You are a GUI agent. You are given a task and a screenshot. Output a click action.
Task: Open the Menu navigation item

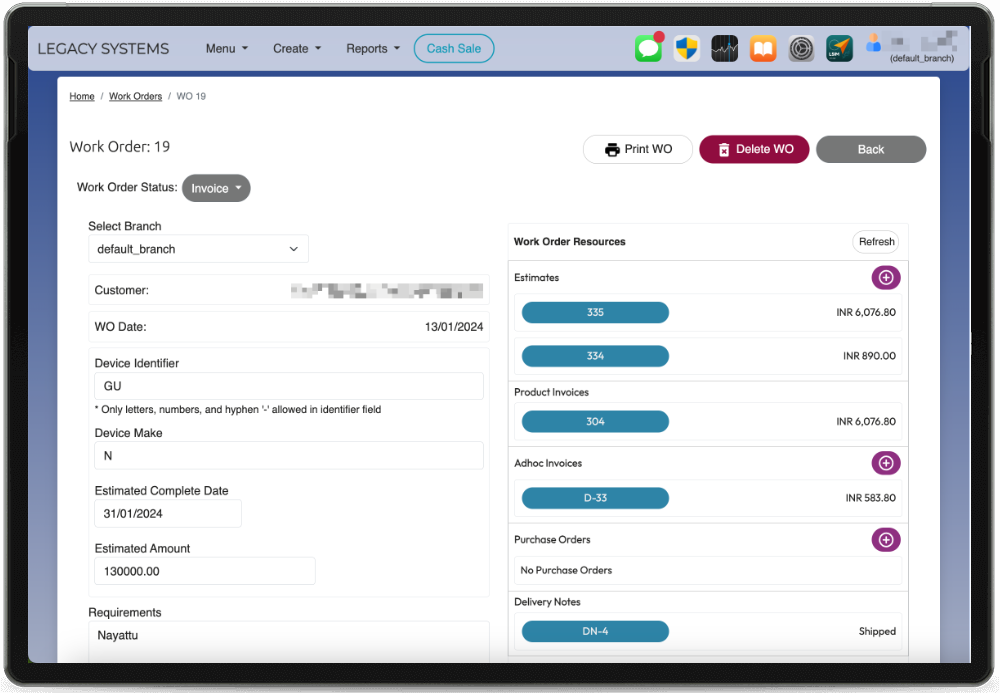[x=226, y=48]
